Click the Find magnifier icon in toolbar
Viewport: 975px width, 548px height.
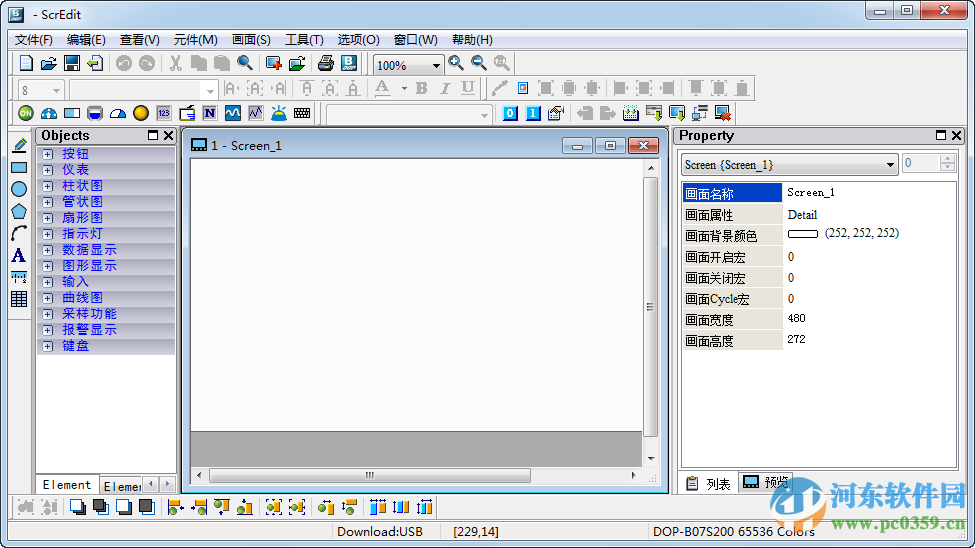point(245,63)
